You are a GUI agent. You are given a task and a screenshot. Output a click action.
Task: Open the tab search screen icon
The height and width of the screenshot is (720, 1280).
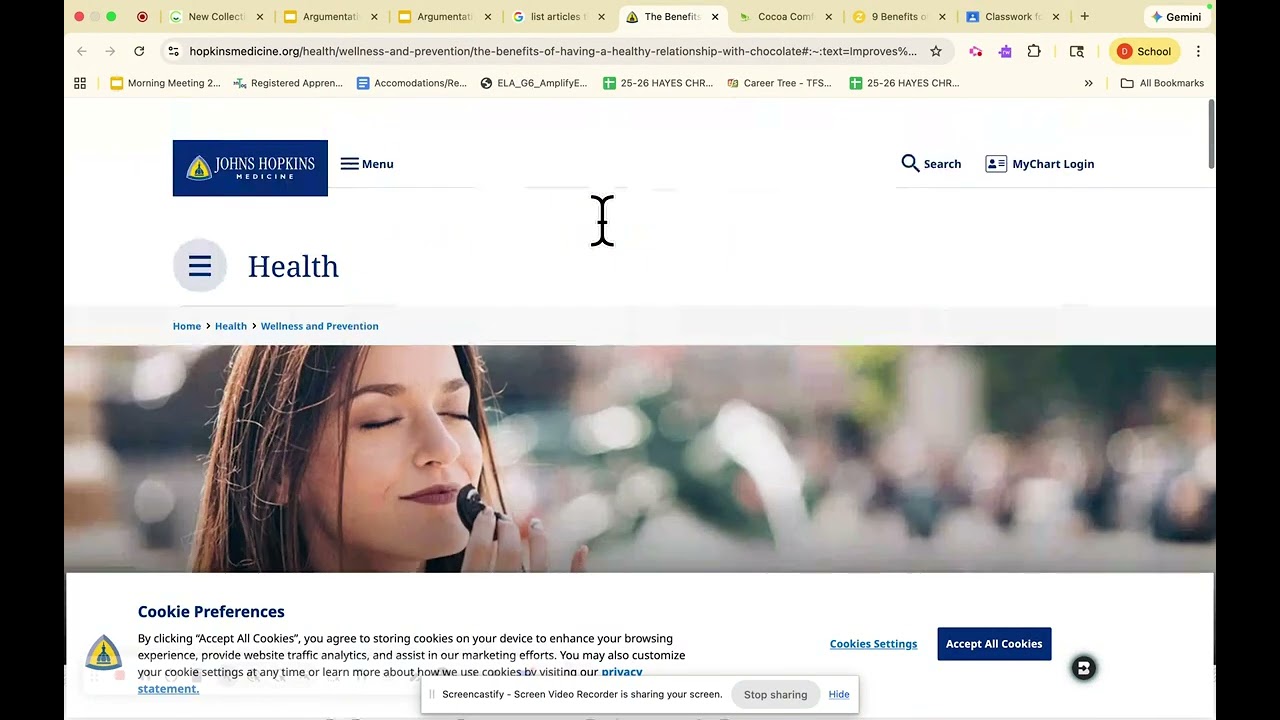click(x=1077, y=51)
